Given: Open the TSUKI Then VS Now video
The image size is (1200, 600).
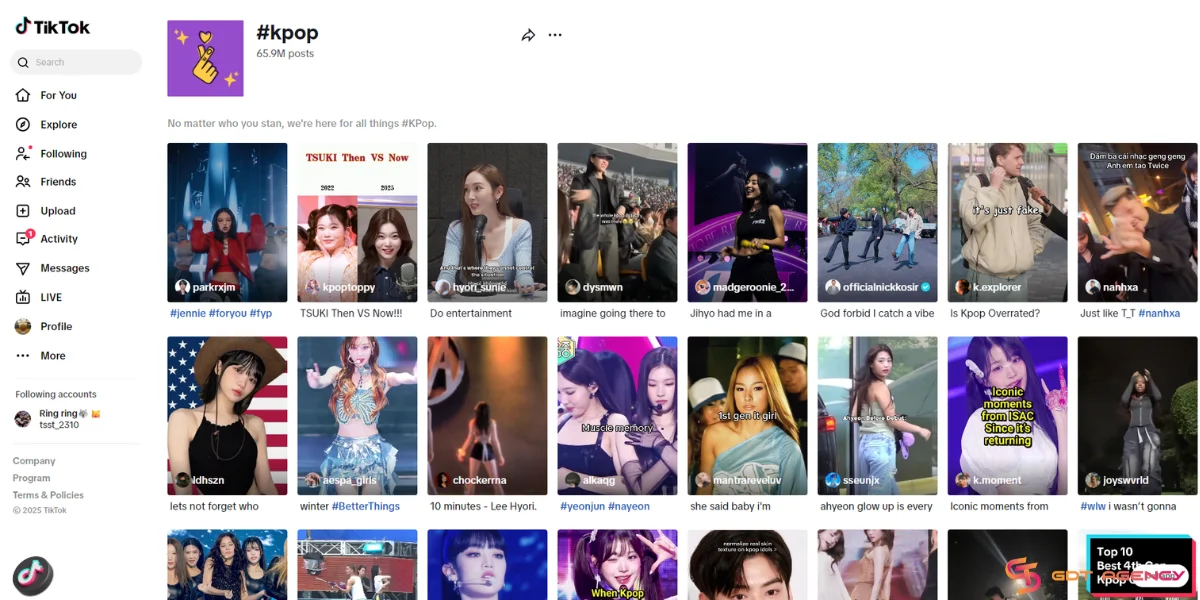Looking at the screenshot, I should pos(357,222).
